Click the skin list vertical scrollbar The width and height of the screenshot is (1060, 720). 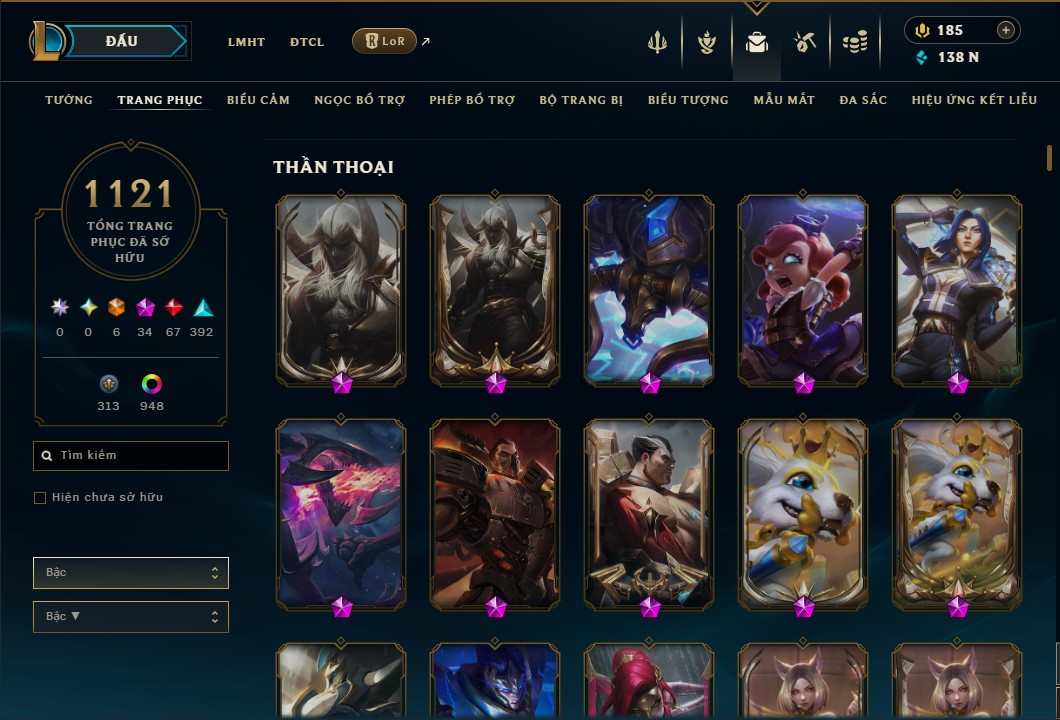click(1049, 158)
